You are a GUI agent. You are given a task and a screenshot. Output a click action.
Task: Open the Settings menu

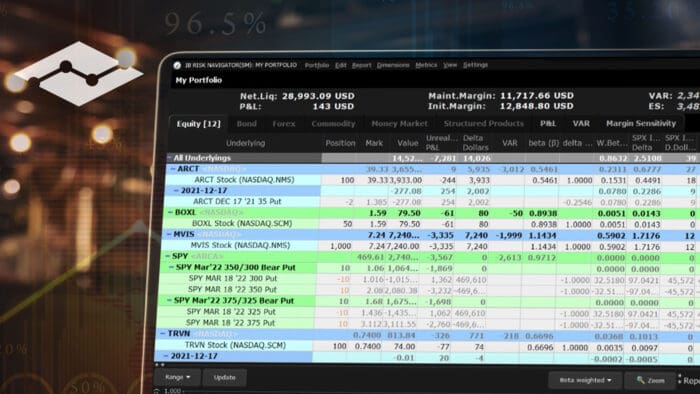[475, 65]
